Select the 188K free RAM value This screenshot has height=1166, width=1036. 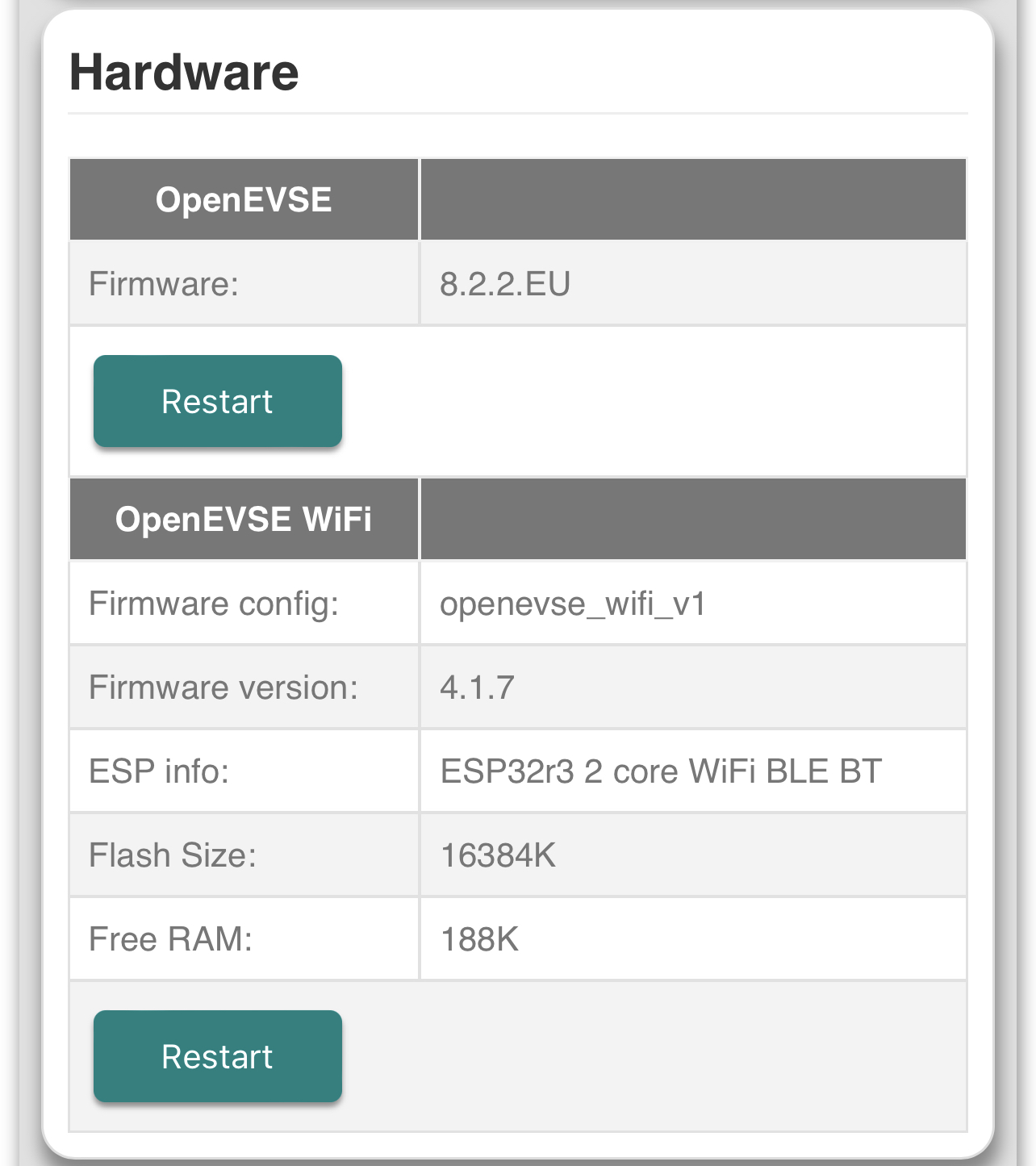tap(479, 938)
